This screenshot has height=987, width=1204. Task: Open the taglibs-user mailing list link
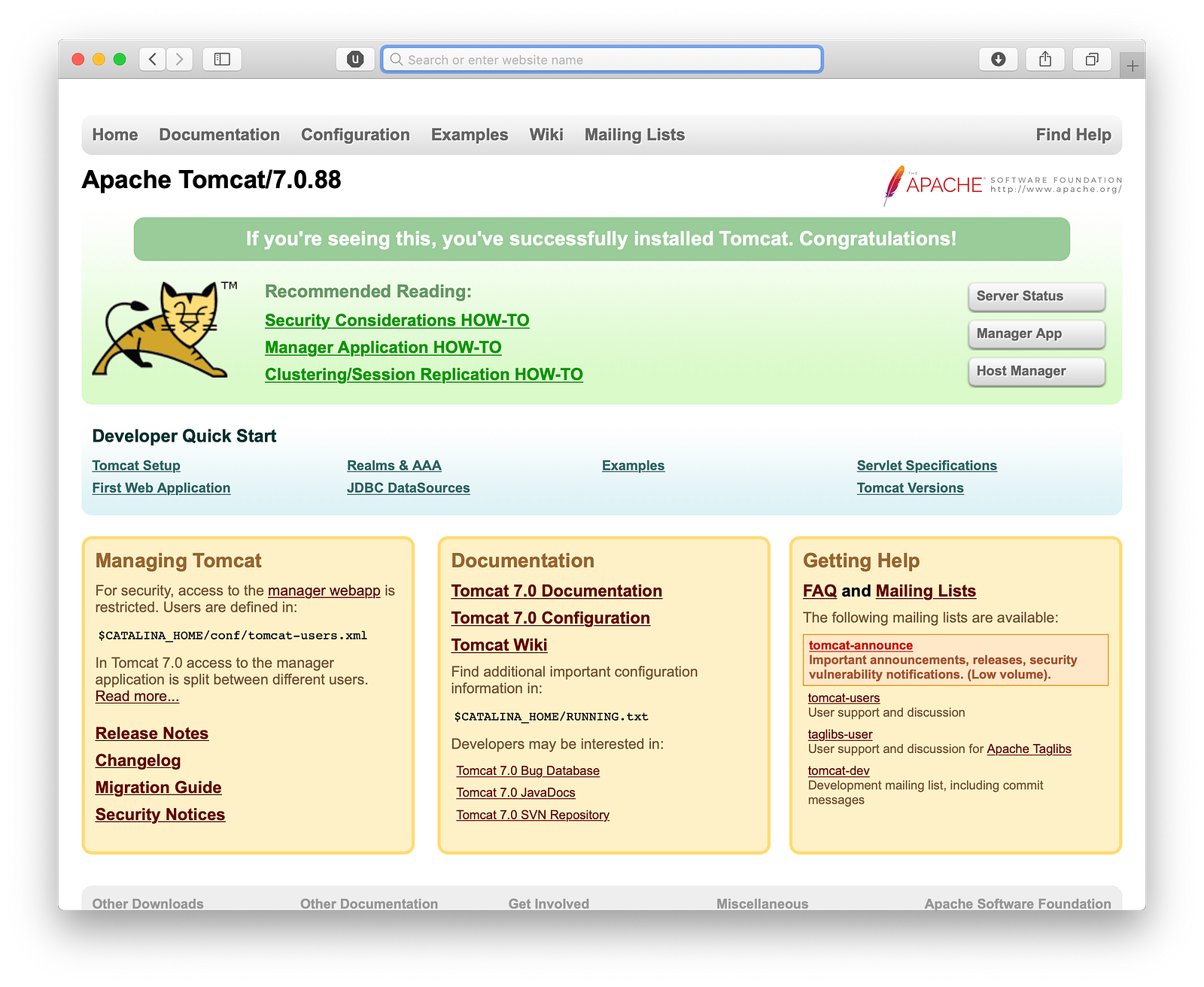click(841, 734)
